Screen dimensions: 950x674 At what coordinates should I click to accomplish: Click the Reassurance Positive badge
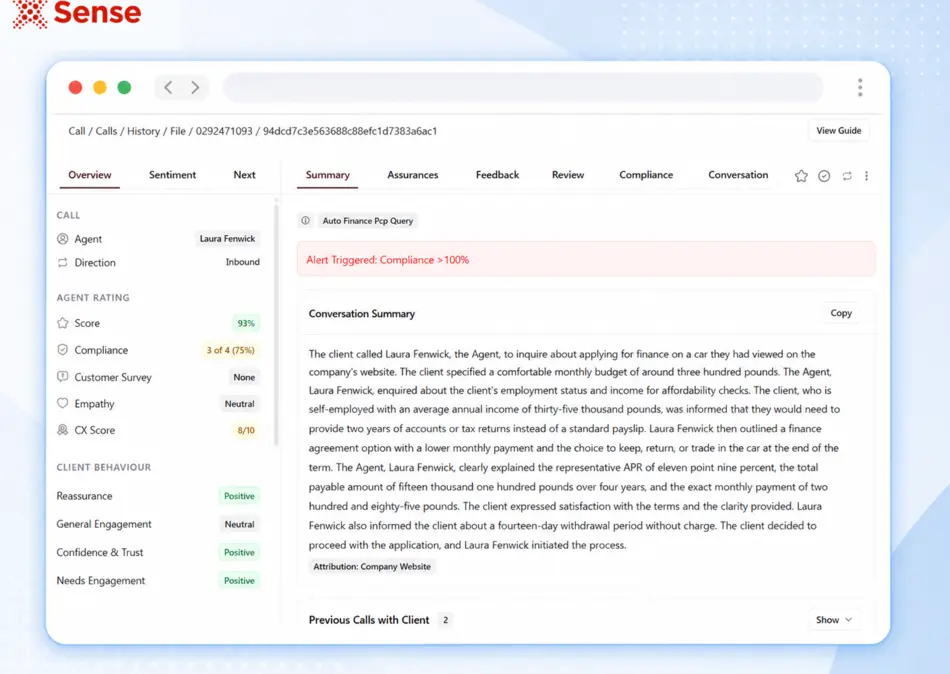coord(239,496)
